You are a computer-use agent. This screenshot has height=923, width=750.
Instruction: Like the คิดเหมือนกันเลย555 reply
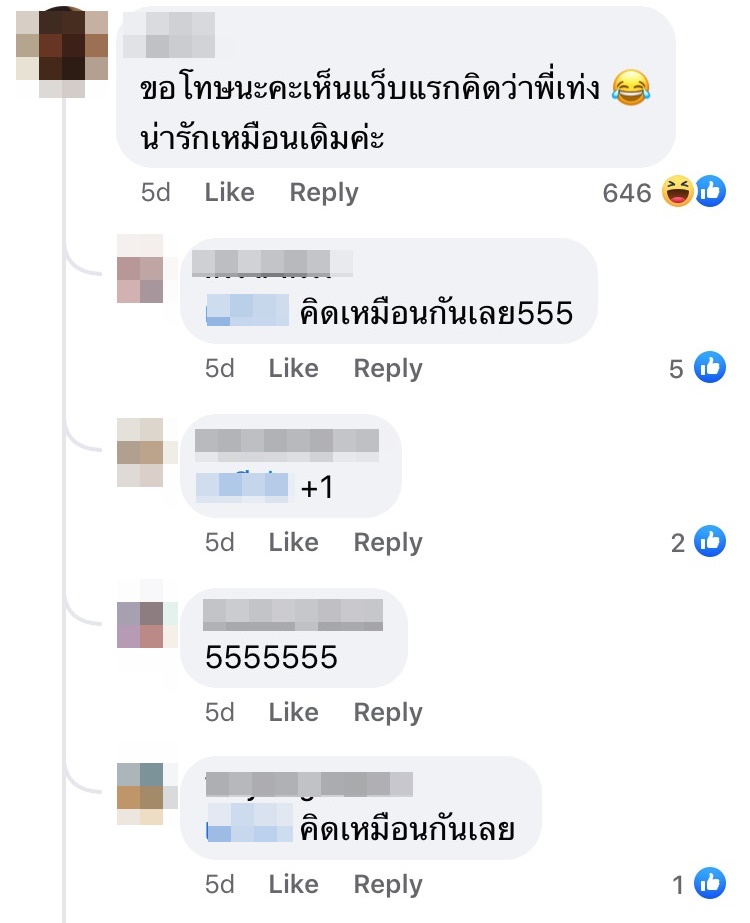tap(294, 368)
